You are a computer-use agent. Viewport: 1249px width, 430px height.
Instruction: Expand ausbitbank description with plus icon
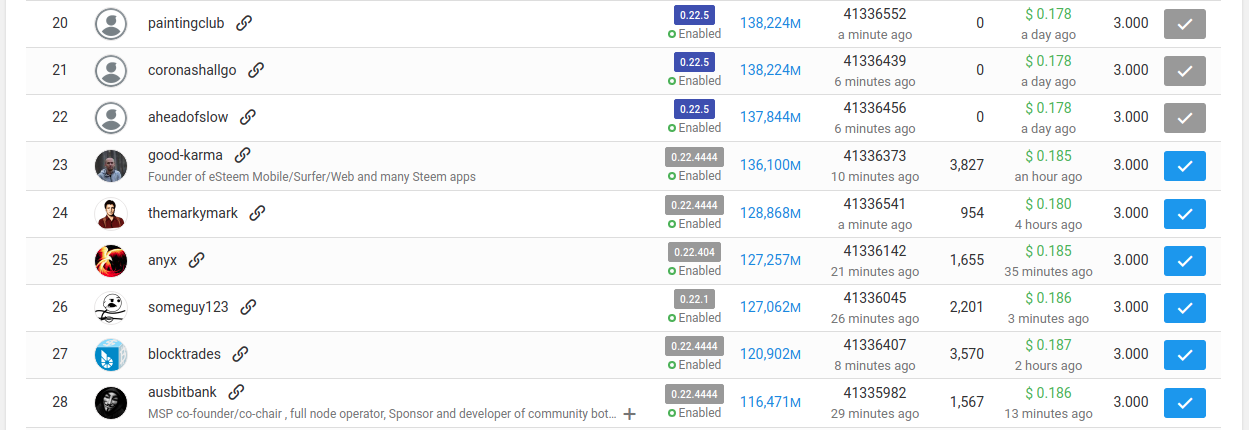coord(629,414)
